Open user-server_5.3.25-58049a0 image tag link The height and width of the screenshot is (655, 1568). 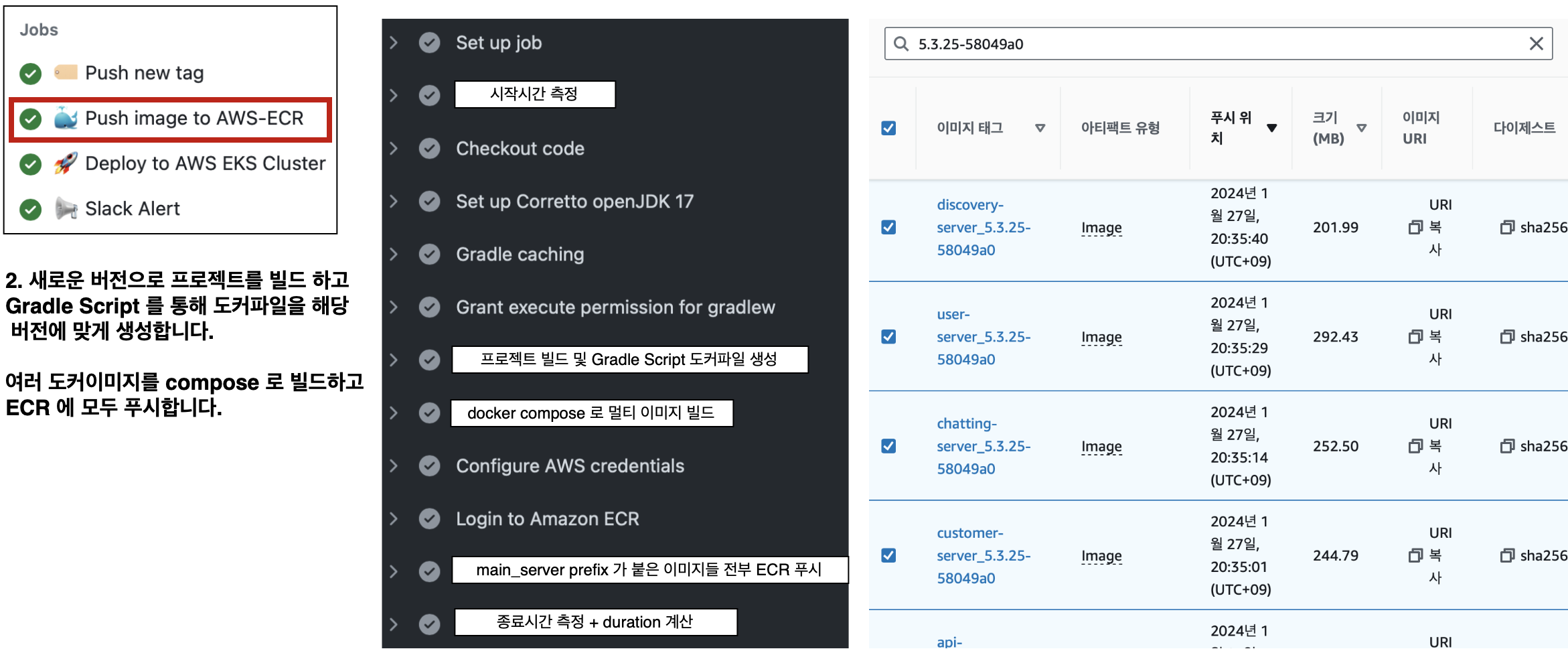pyautogui.click(x=984, y=337)
